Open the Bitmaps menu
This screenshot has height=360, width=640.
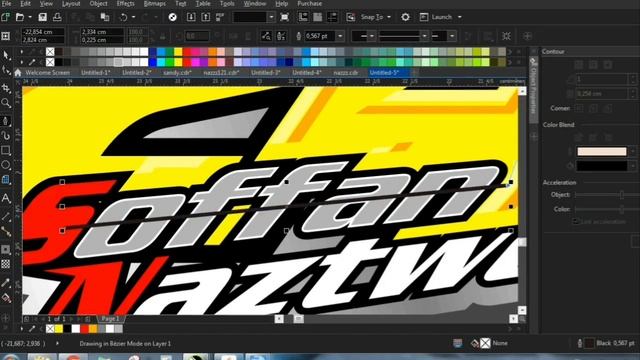(155, 3)
